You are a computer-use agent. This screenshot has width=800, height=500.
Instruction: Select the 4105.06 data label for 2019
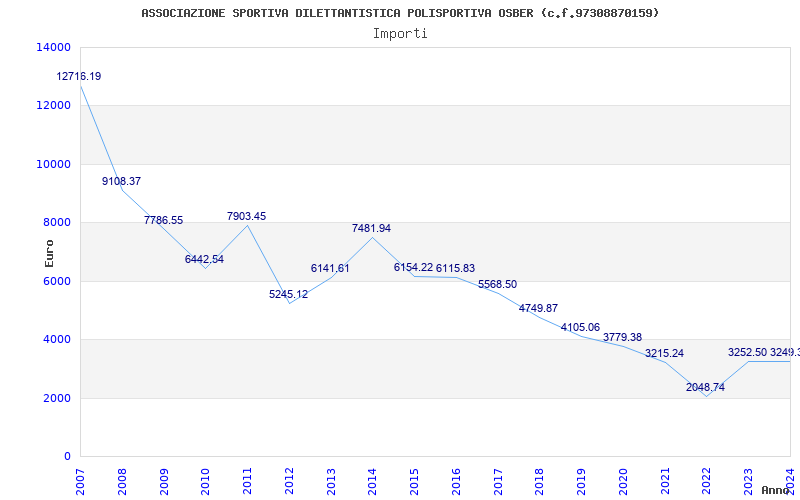(x=580, y=327)
